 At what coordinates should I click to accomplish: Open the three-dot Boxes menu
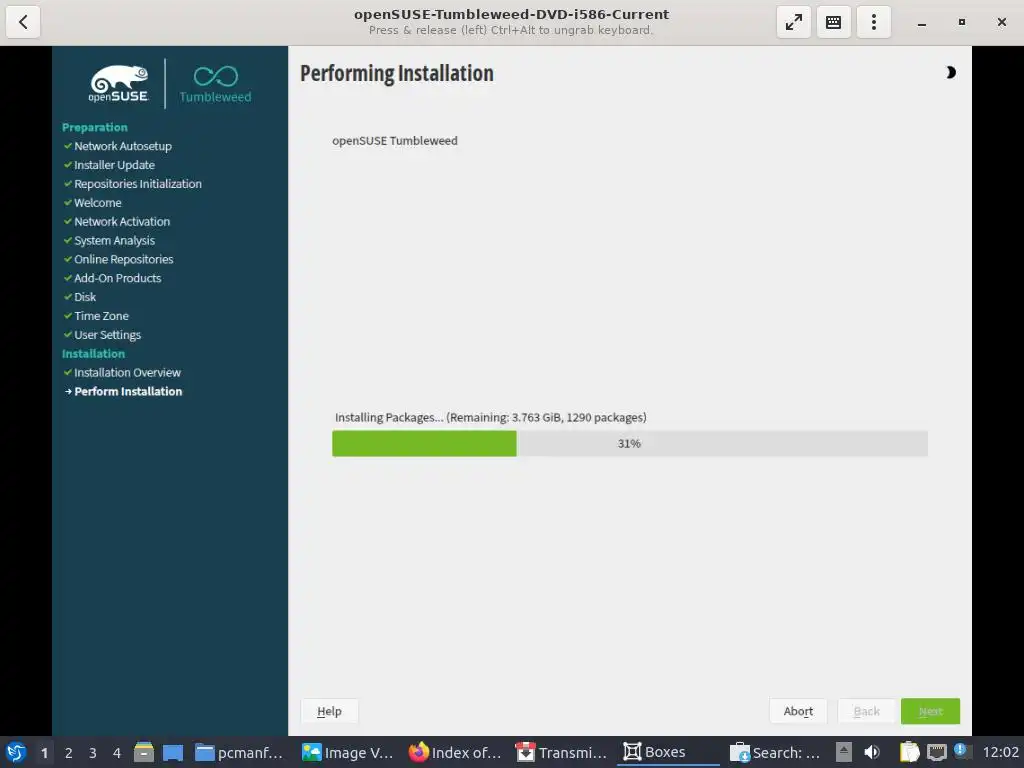pos(873,22)
